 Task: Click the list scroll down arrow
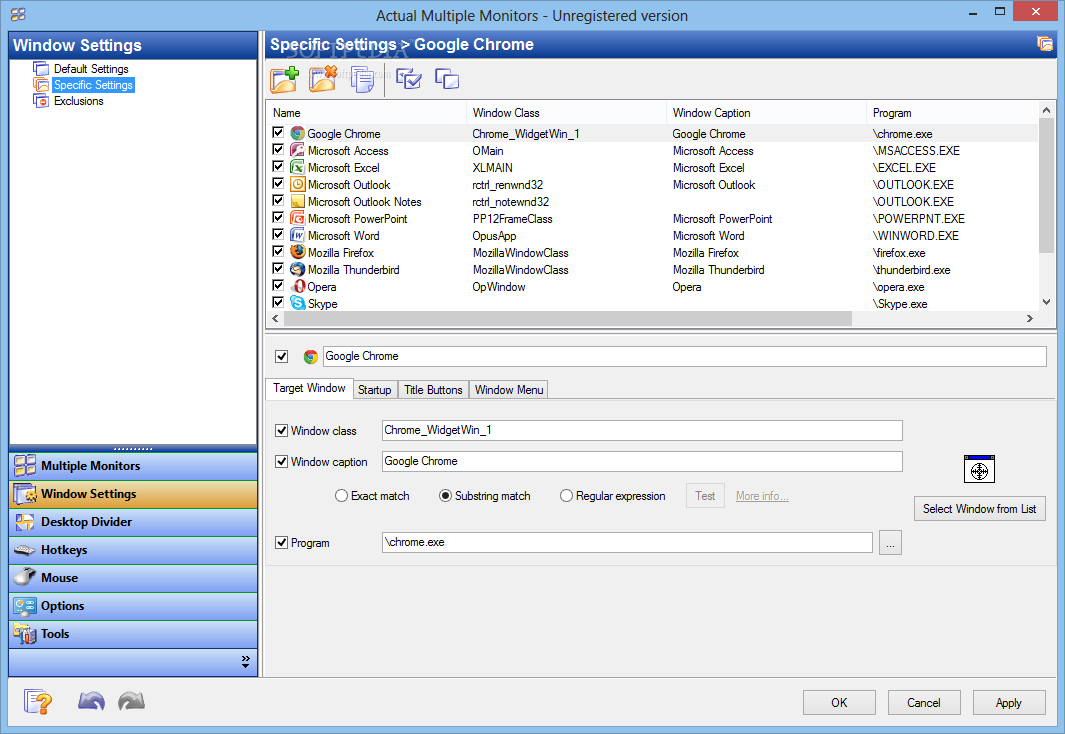pos(1046,302)
